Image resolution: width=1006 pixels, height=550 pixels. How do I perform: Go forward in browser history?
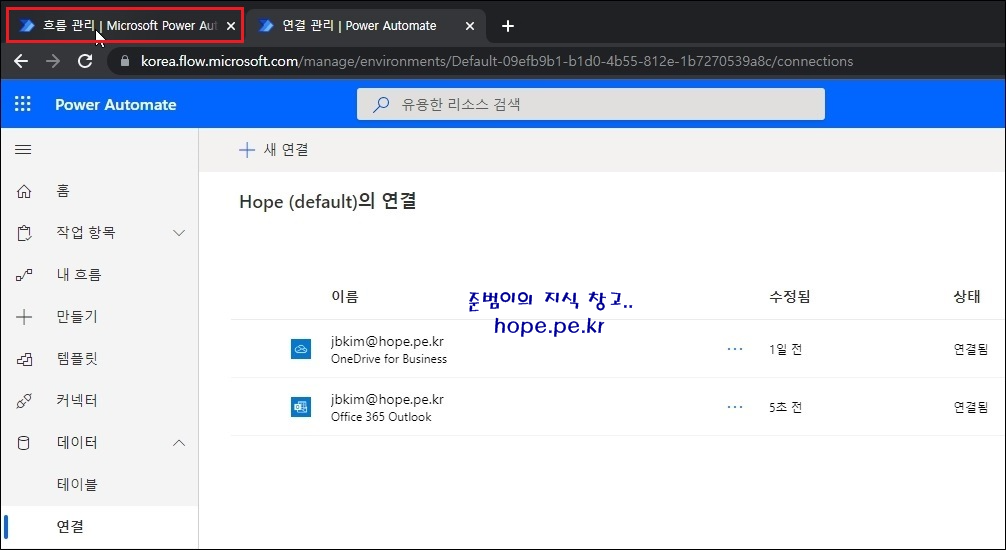pyautogui.click(x=53, y=61)
